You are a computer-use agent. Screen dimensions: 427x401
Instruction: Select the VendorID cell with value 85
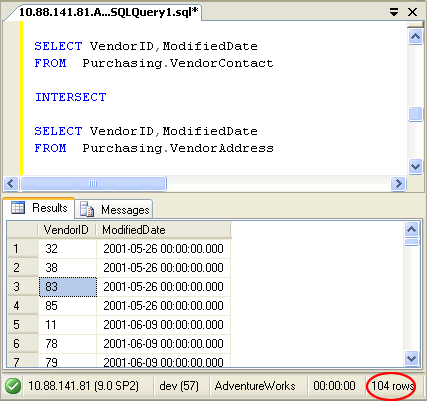(68, 306)
